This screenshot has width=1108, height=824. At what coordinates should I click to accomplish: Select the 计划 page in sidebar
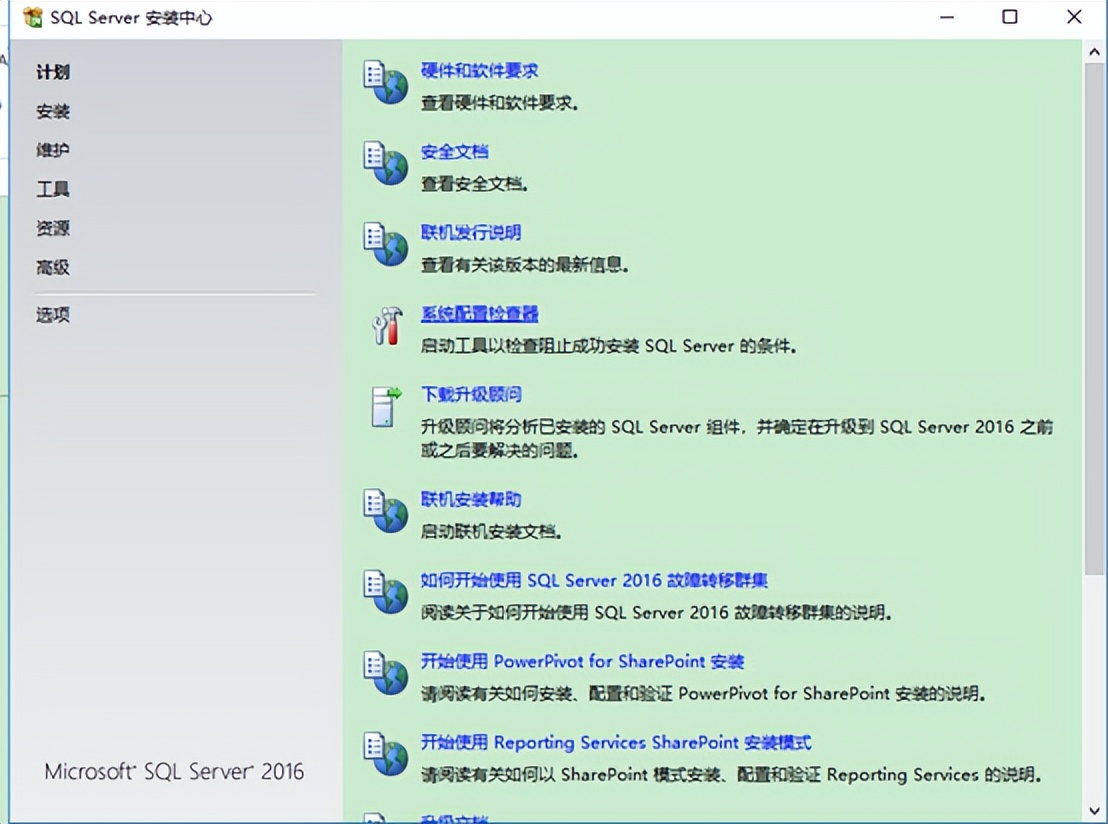pos(53,72)
